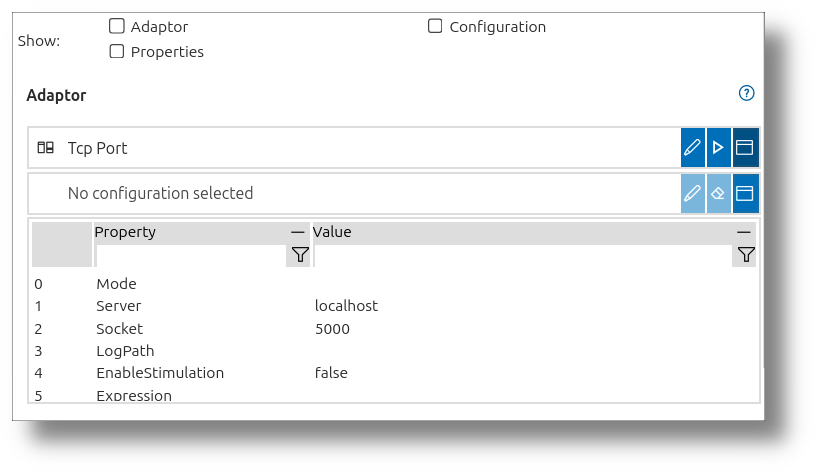Tick the Properties checkbox

[x=117, y=51]
